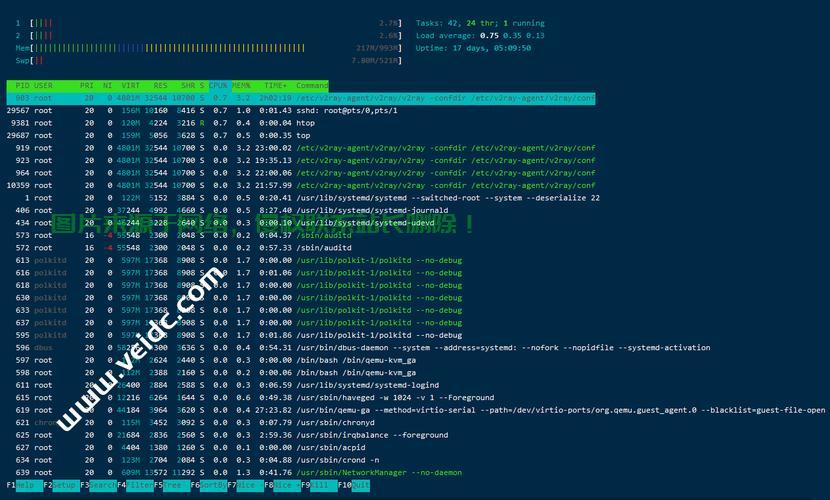The width and height of the screenshot is (830, 500).
Task: Click the Command column header
Action: click(x=312, y=86)
